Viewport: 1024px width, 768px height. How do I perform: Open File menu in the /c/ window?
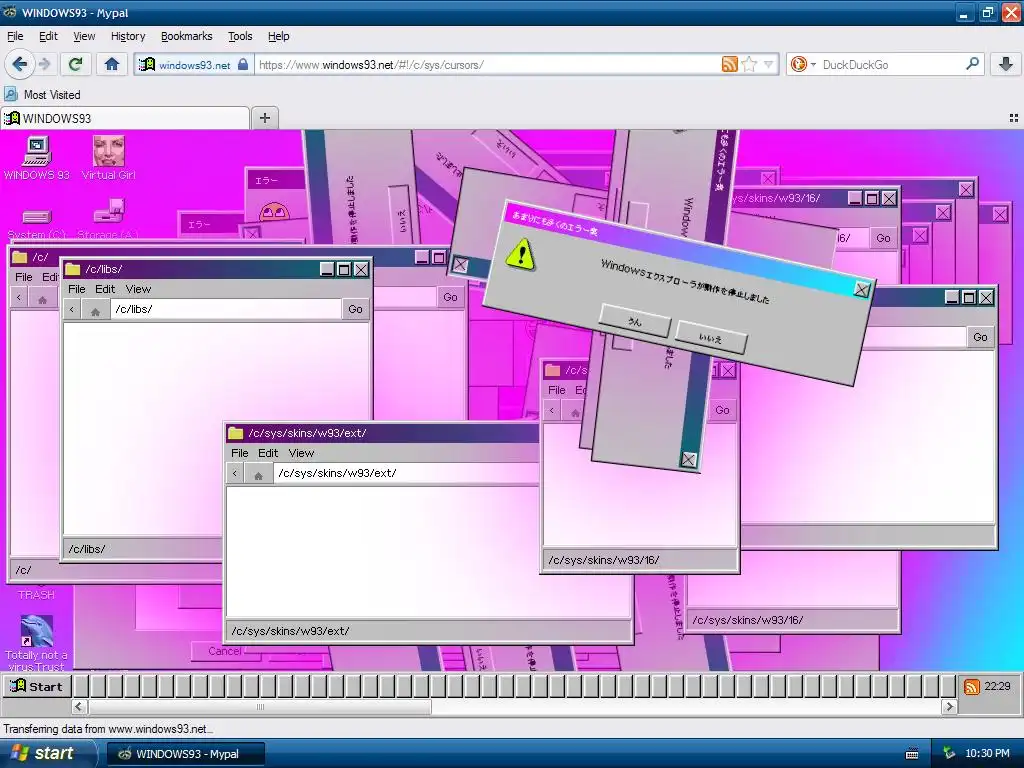click(x=24, y=277)
